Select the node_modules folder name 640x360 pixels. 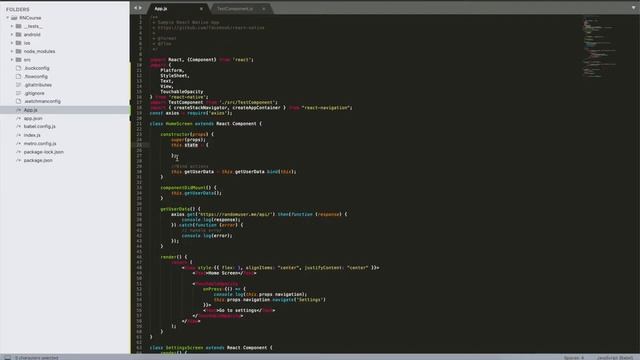click(x=39, y=51)
